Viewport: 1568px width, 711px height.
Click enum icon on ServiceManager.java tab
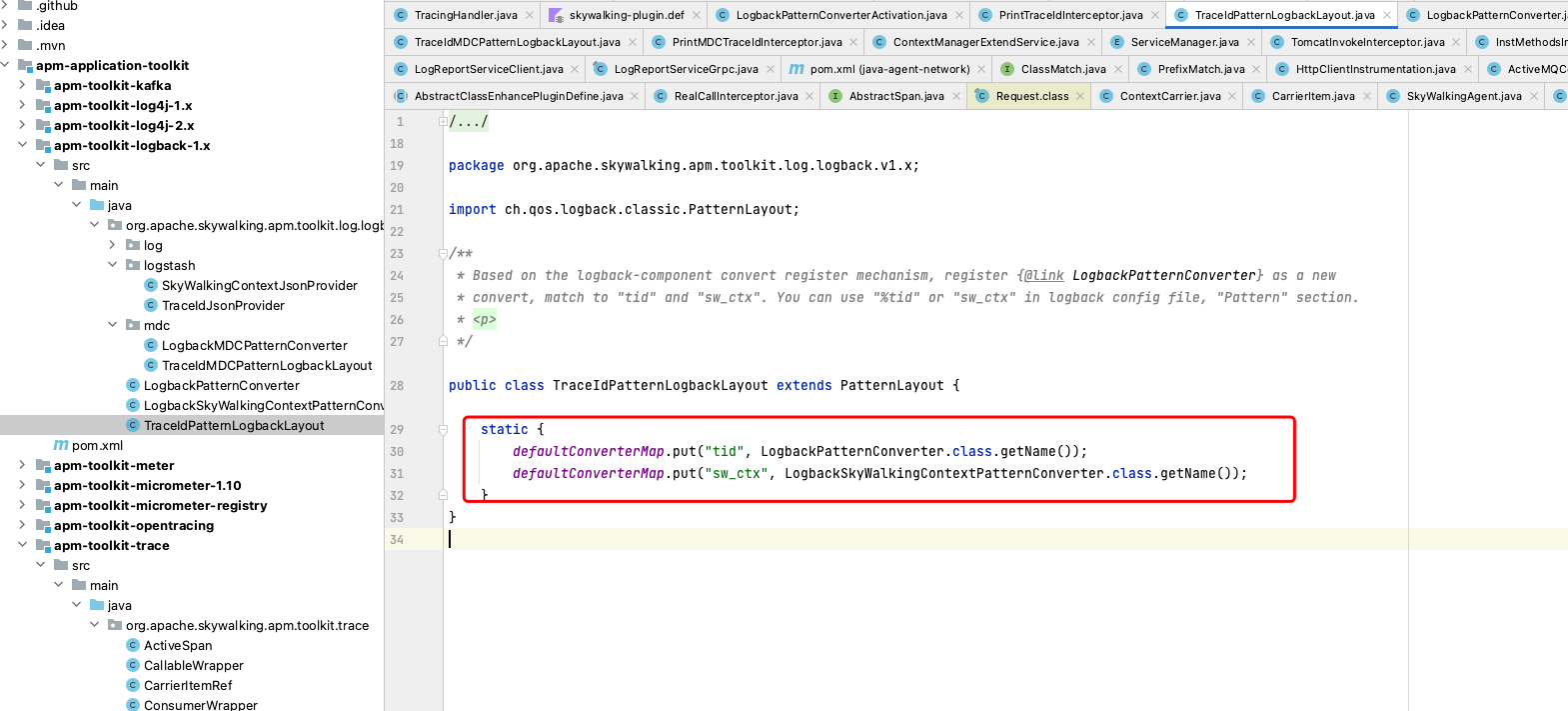(x=1116, y=42)
